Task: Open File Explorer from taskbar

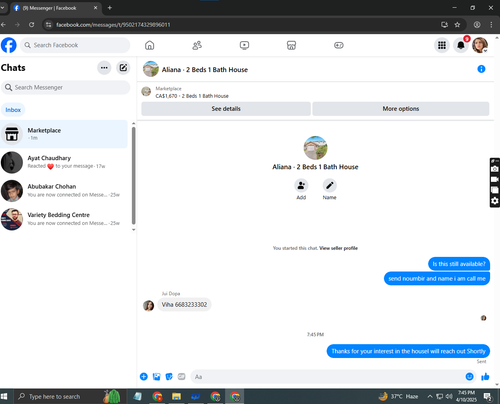Action: coord(176,396)
